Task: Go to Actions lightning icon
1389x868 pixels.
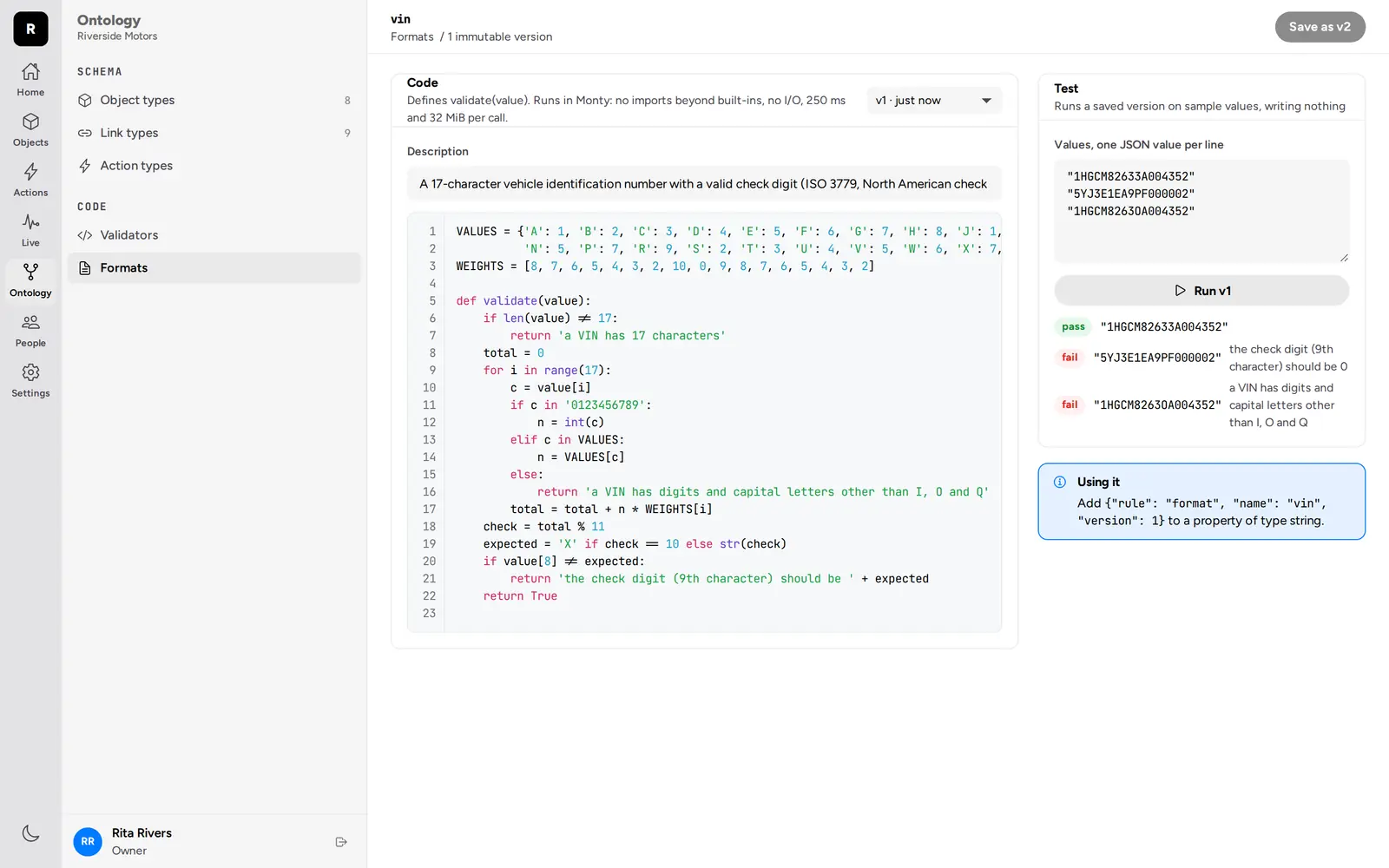Action: (x=30, y=172)
